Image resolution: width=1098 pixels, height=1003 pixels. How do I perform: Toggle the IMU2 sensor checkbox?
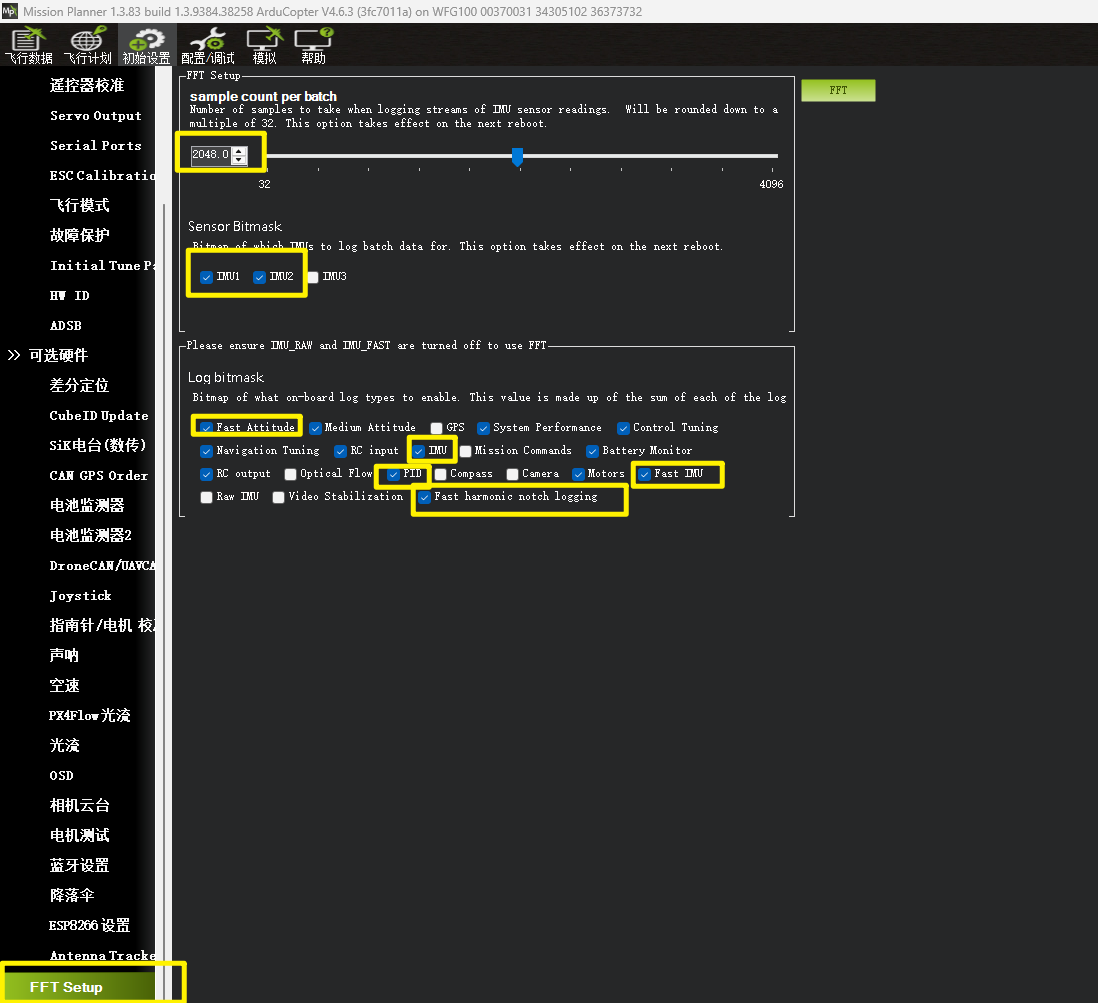[x=260, y=277]
